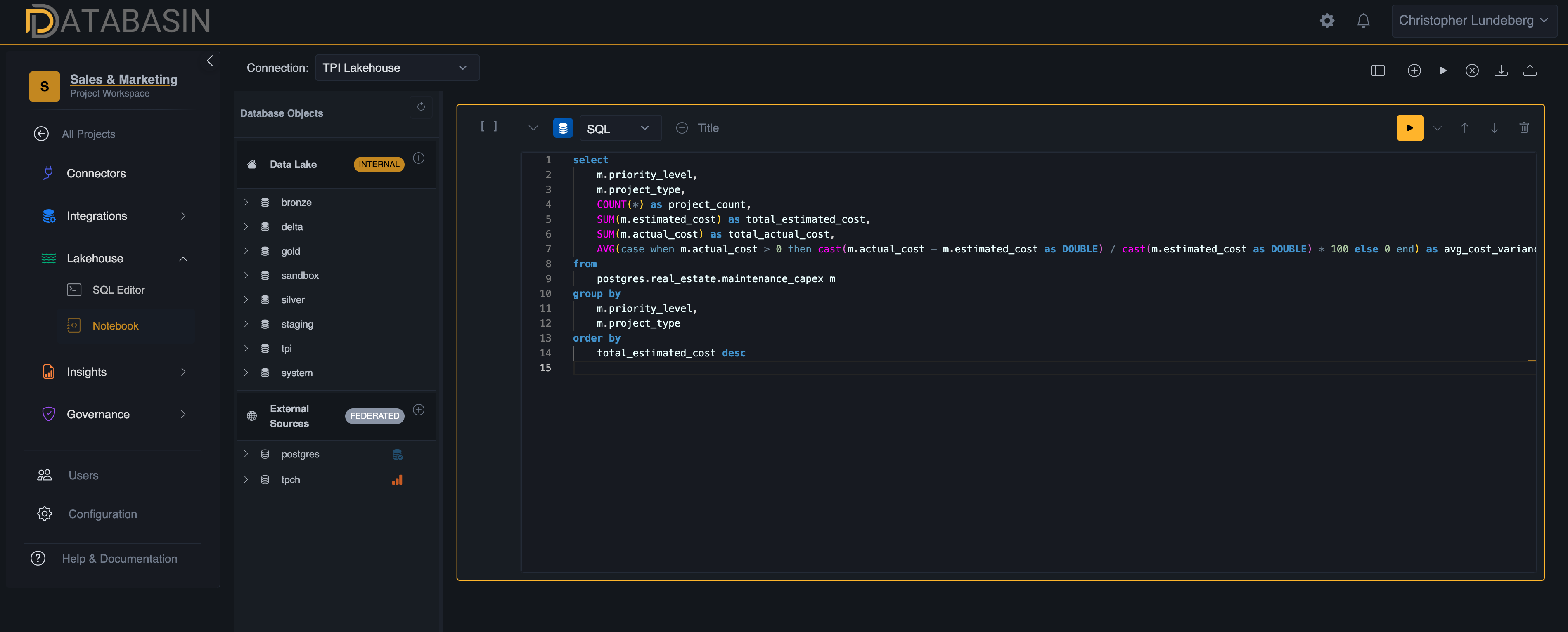The height and width of the screenshot is (632, 1568).
Task: Open the SQL language dropdown in the cell
Action: click(x=620, y=128)
